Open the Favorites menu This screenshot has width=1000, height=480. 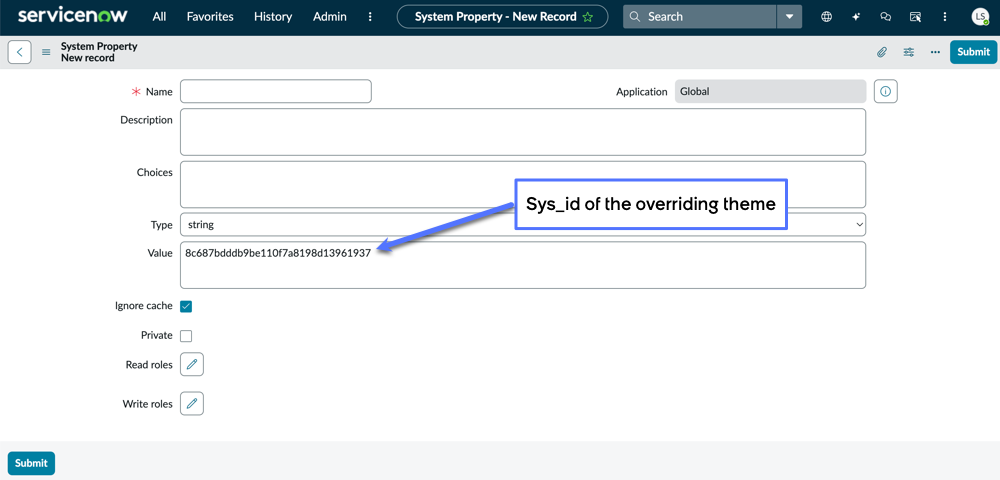tap(210, 17)
